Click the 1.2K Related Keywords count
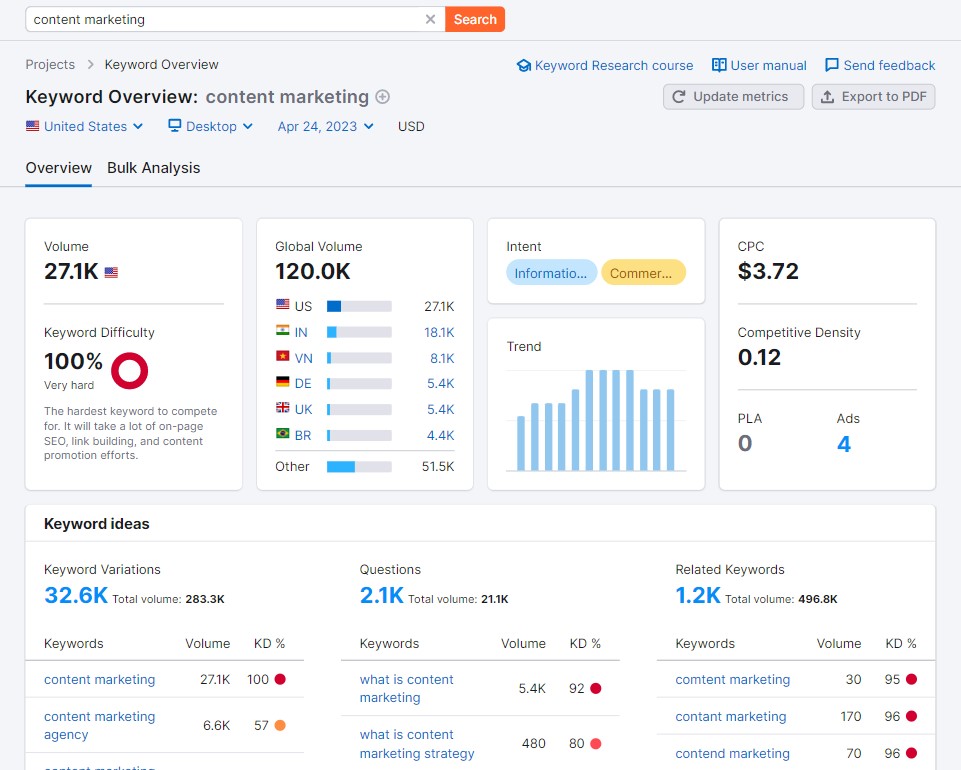The height and width of the screenshot is (770, 961). (698, 595)
